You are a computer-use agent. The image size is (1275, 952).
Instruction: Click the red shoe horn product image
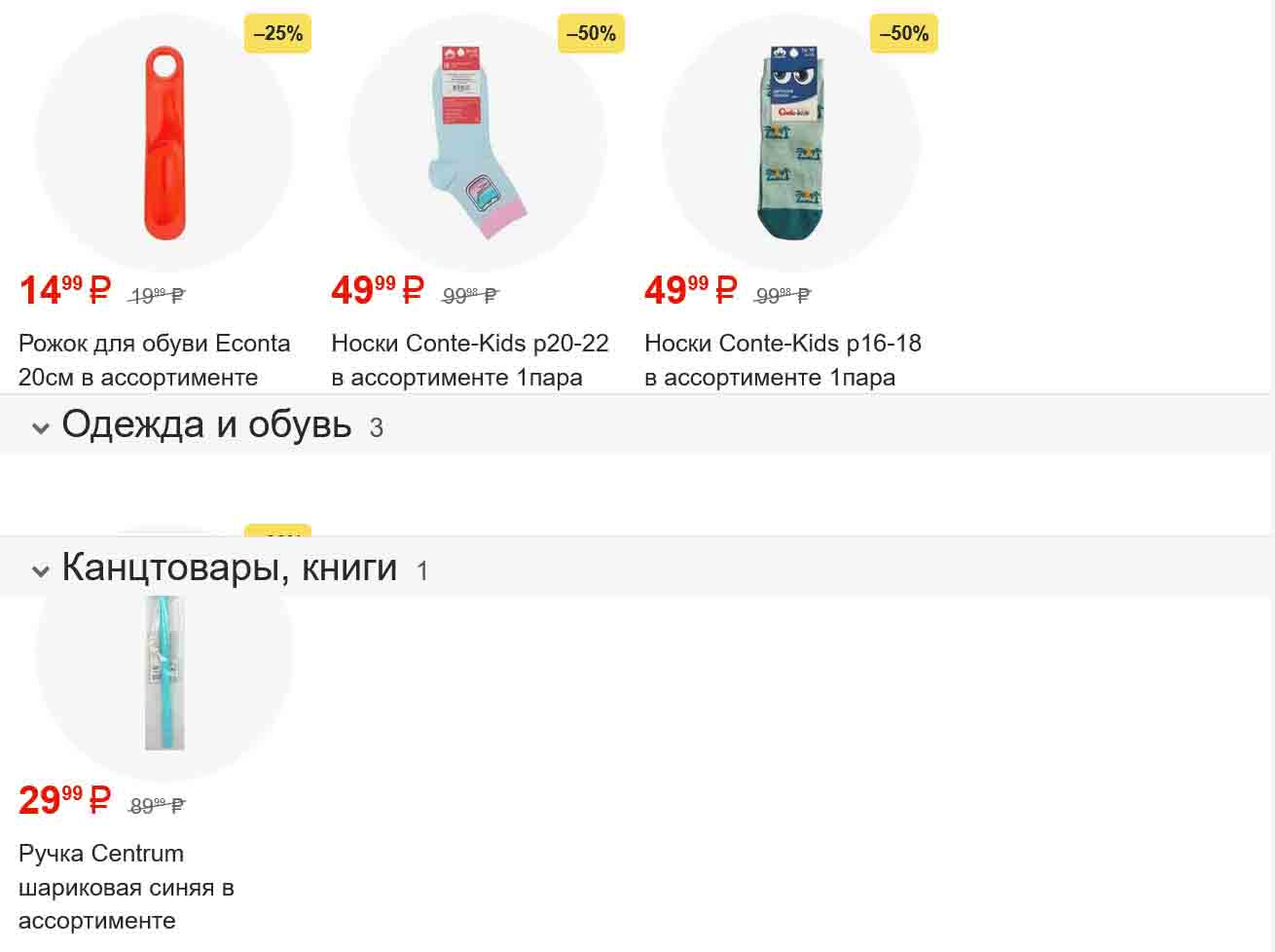pyautogui.click(x=164, y=143)
